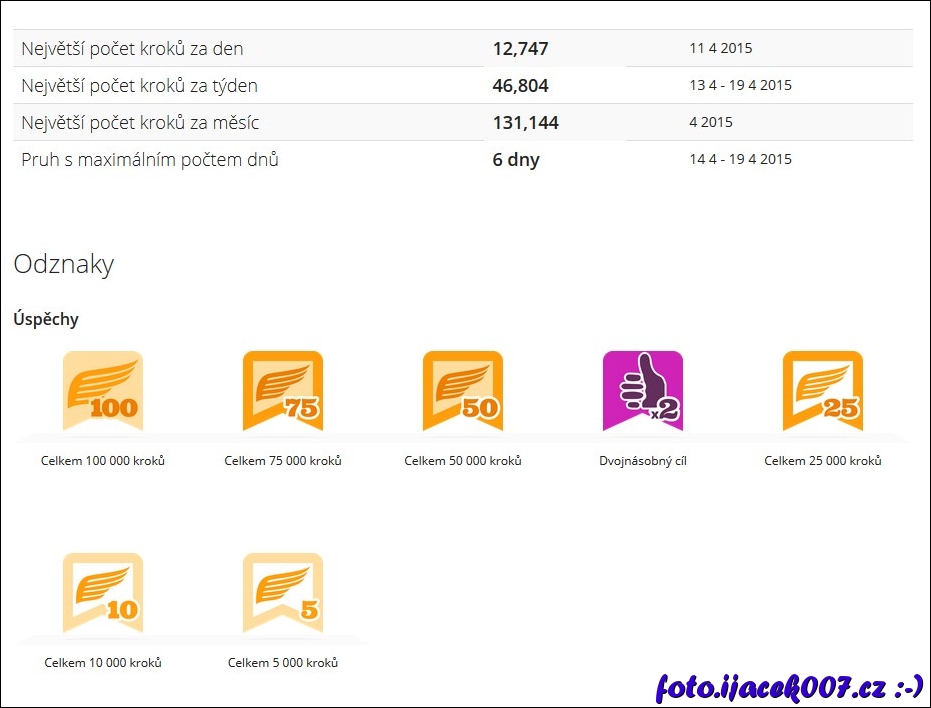Select the 75,000 steps badge icon

click(283, 391)
